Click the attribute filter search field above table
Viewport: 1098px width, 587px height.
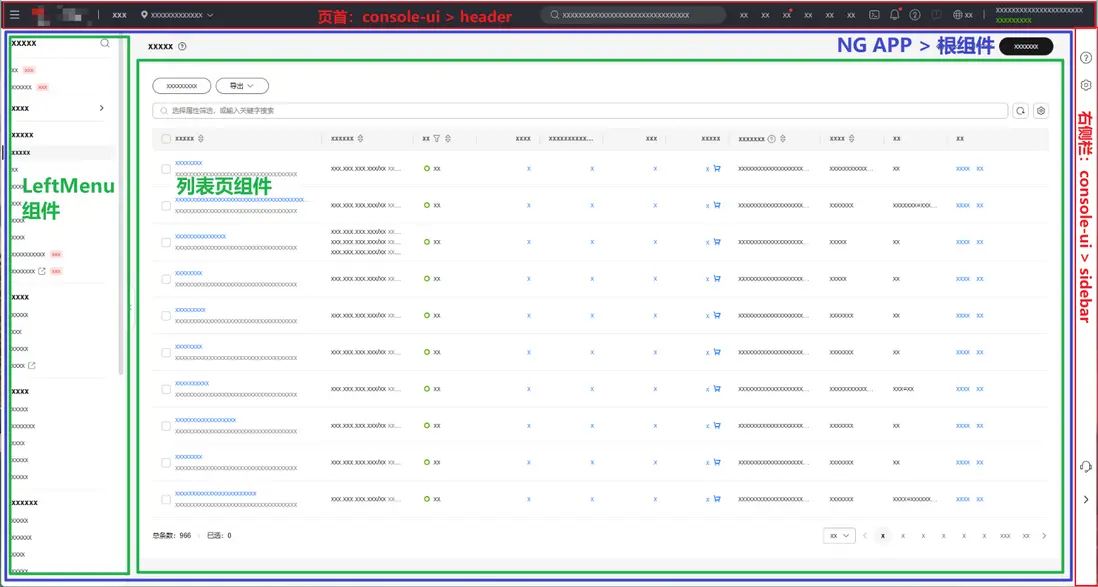[x=580, y=111]
